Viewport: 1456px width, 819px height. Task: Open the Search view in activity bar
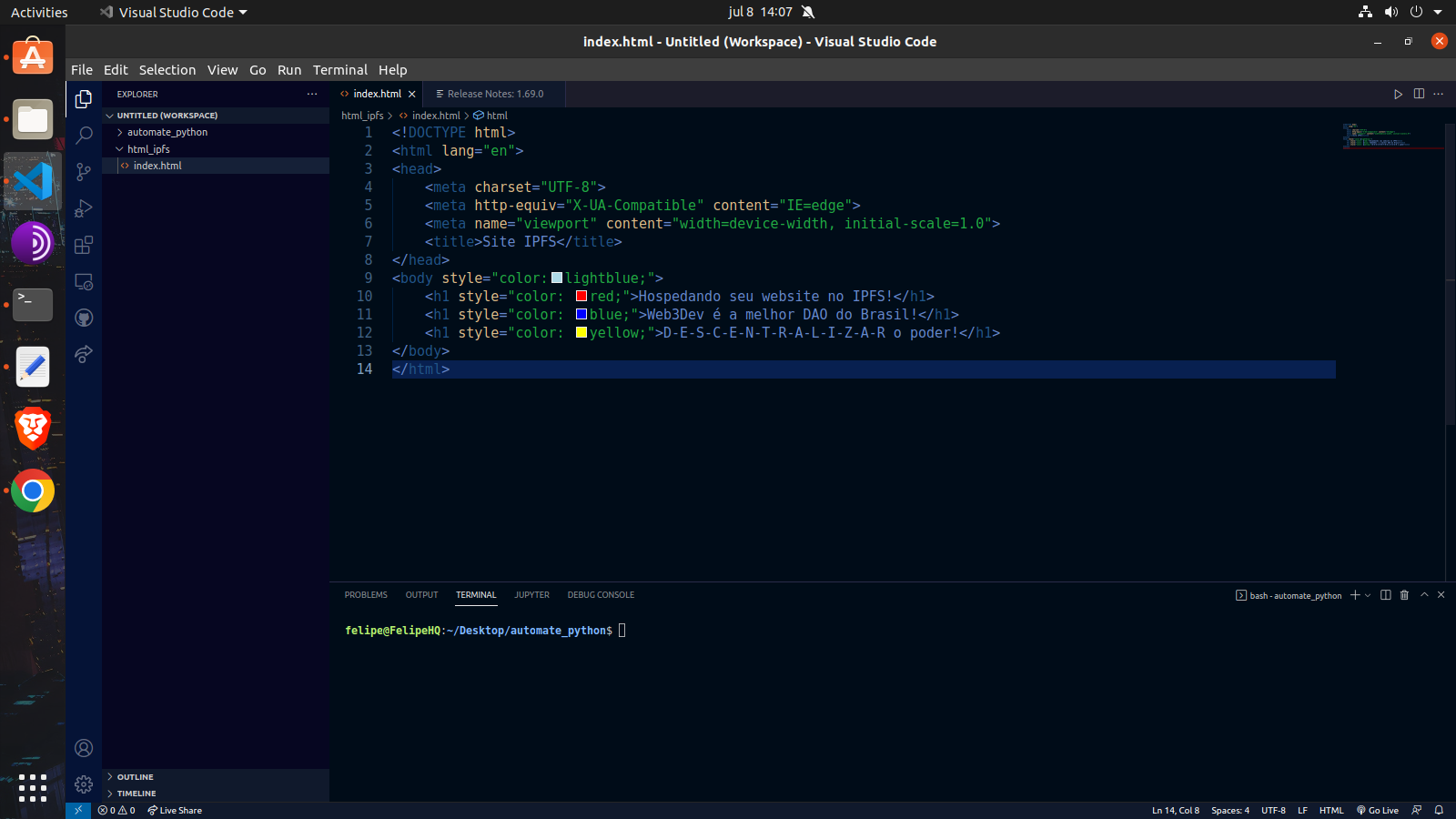(84, 136)
